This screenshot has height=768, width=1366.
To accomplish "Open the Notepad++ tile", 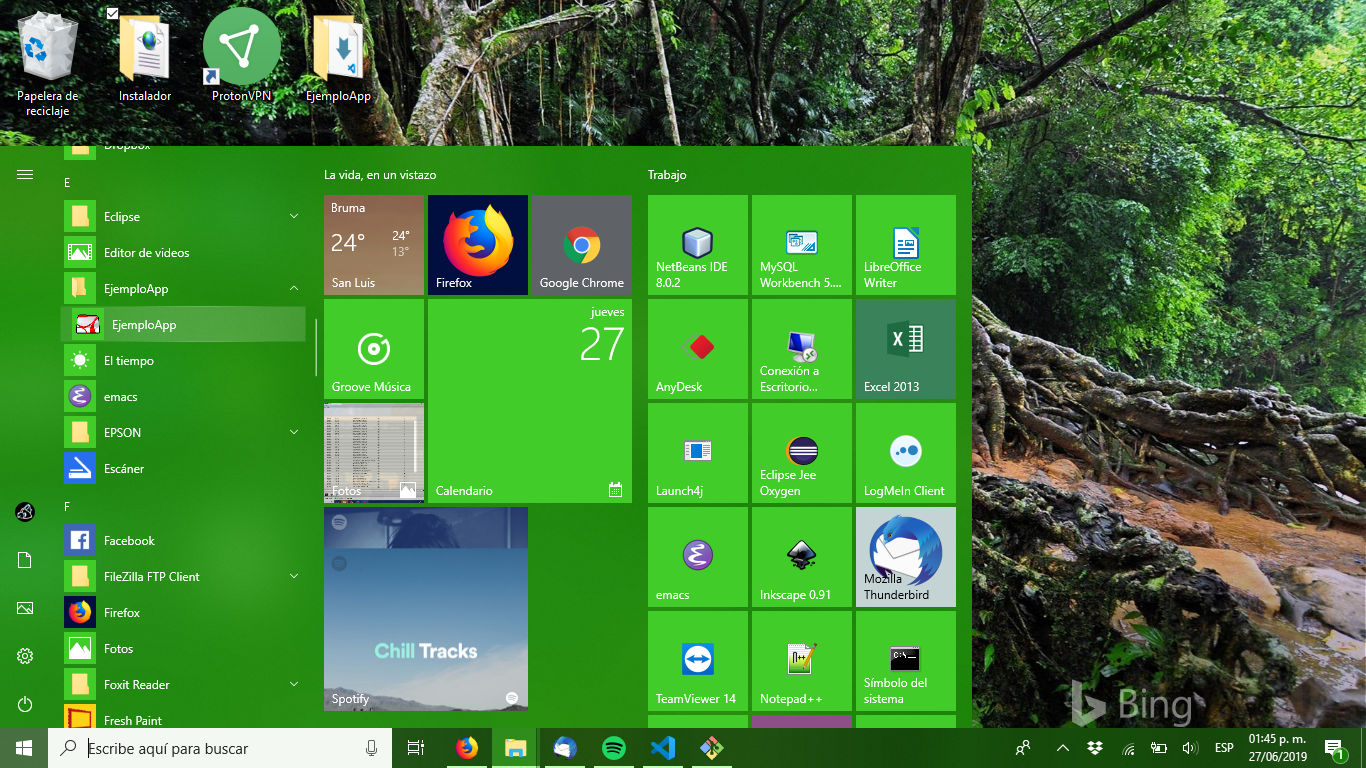I will click(802, 661).
